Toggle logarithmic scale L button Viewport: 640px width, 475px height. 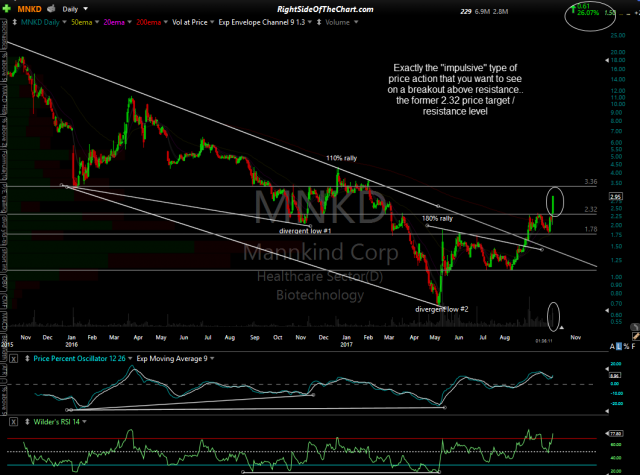(x=619, y=347)
